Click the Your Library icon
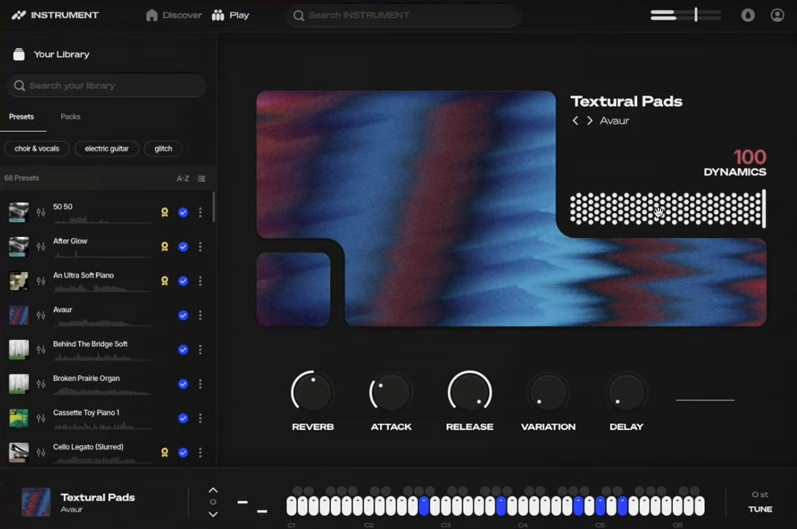Image resolution: width=797 pixels, height=529 pixels. 19,54
